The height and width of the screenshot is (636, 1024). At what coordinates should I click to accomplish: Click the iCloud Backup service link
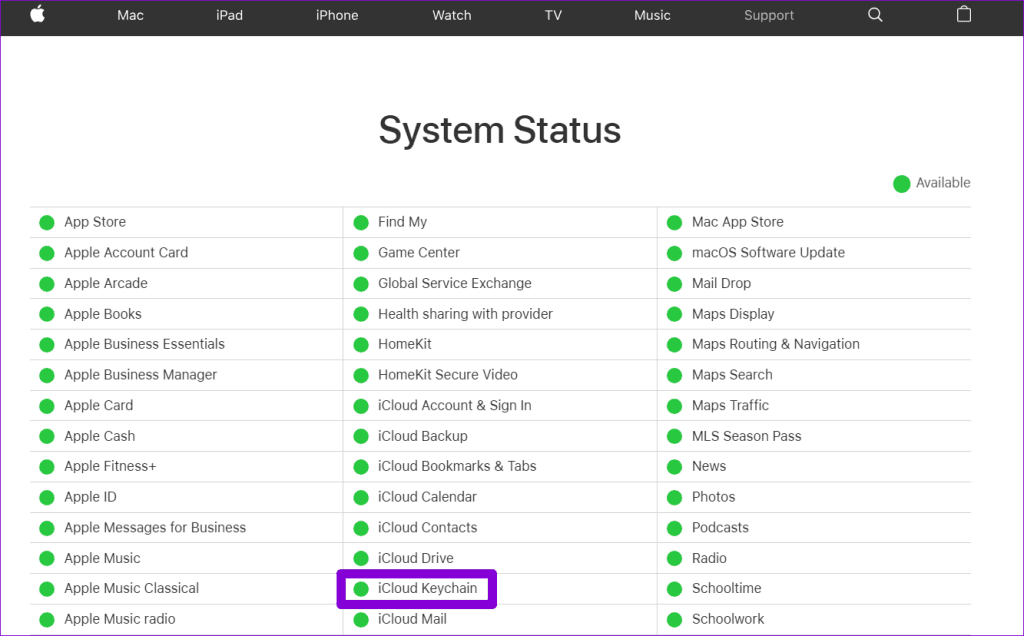click(423, 436)
